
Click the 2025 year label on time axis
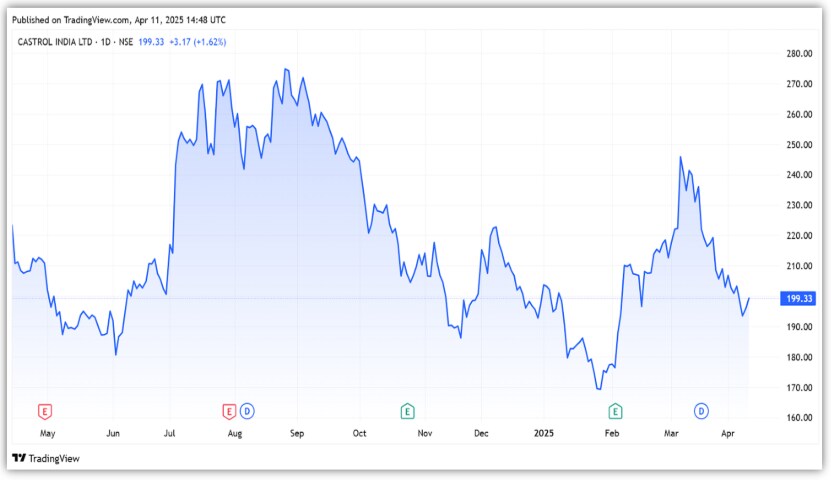(x=544, y=433)
